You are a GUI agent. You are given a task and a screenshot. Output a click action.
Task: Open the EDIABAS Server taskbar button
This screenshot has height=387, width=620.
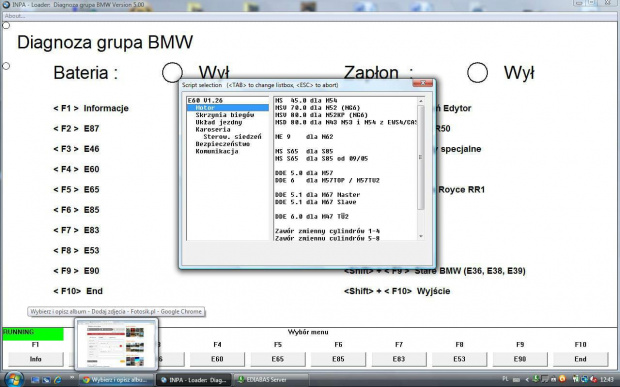click(271, 380)
